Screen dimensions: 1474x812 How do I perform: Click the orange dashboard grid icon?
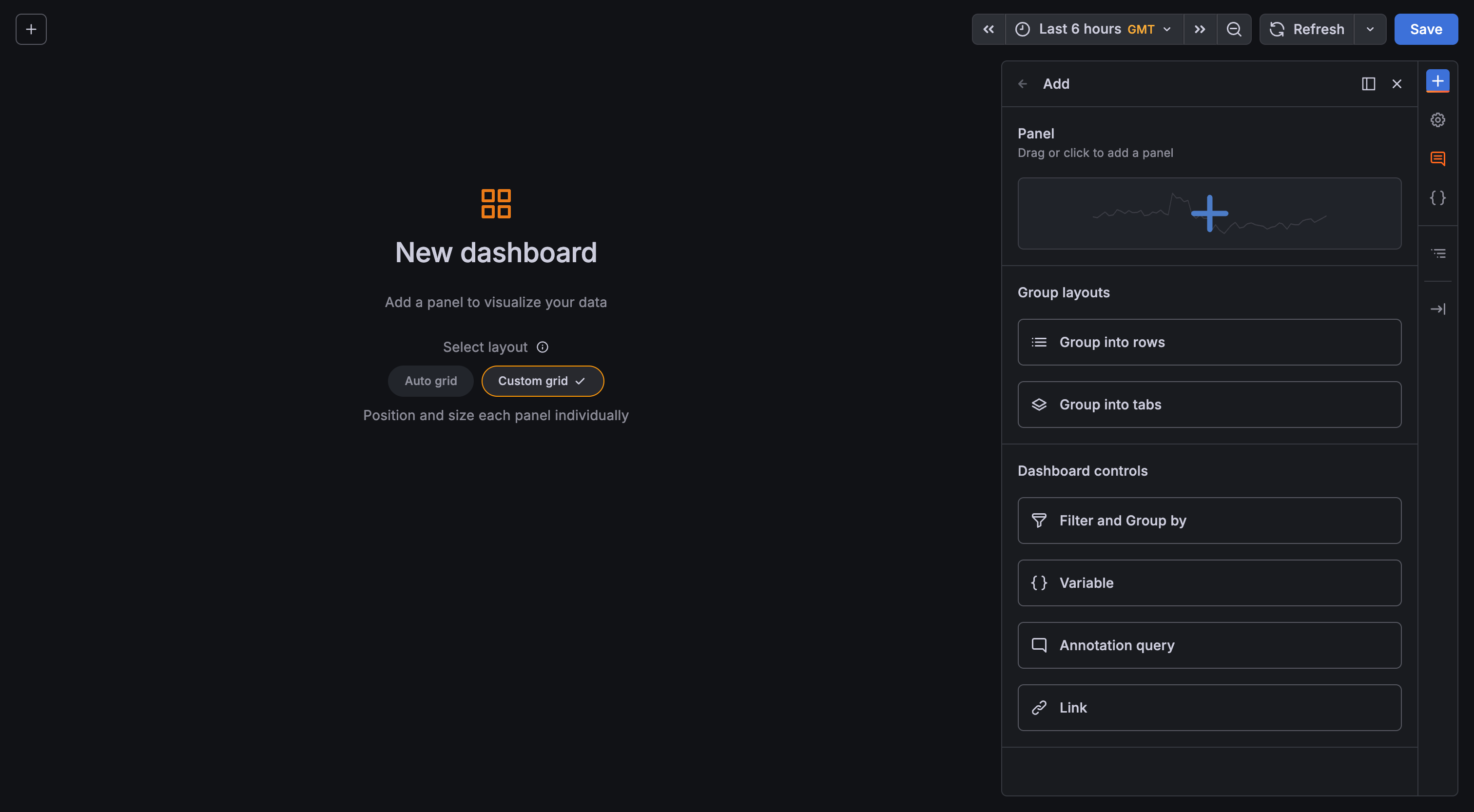[496, 204]
